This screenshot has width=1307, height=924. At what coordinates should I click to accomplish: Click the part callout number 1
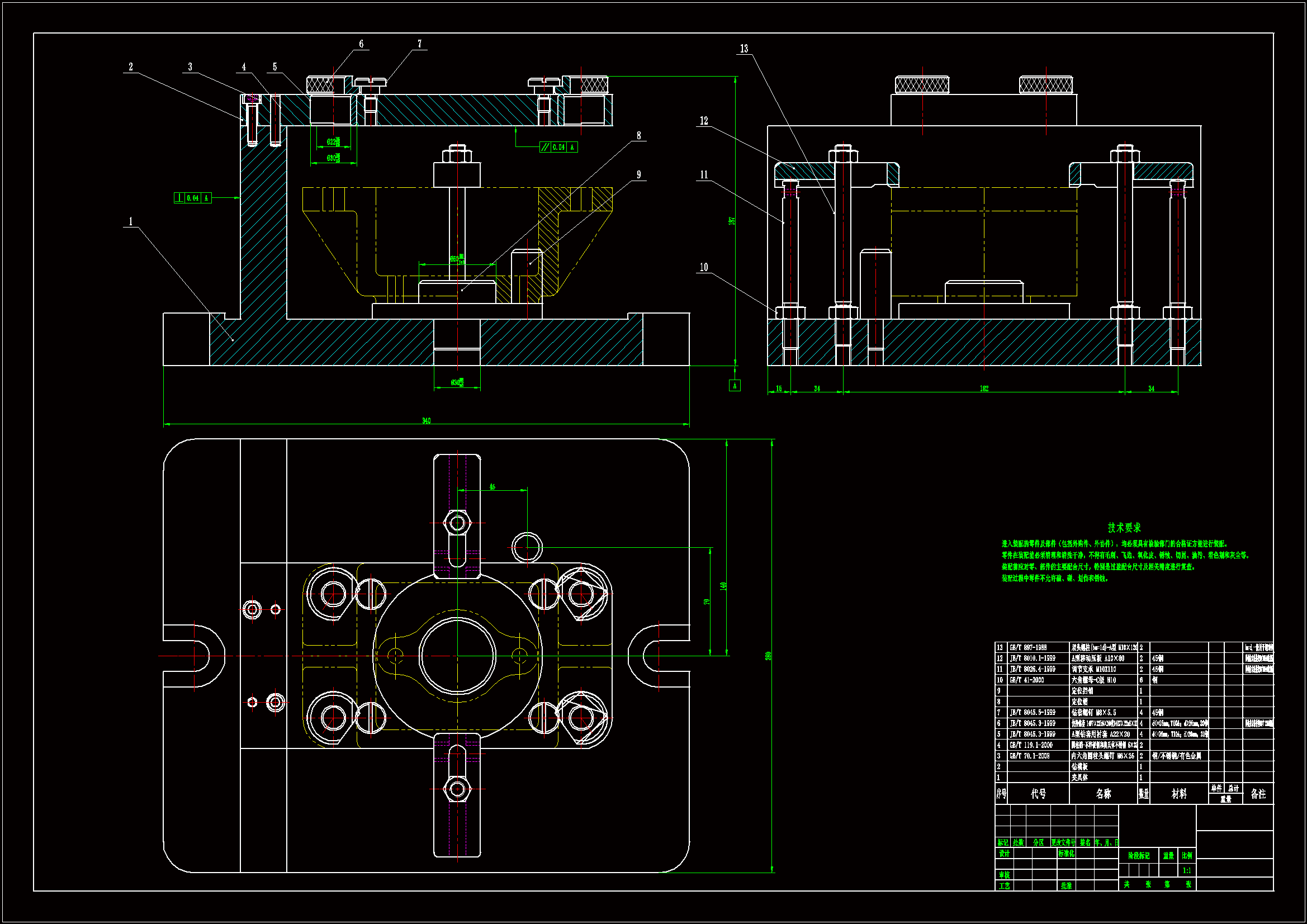point(131,221)
